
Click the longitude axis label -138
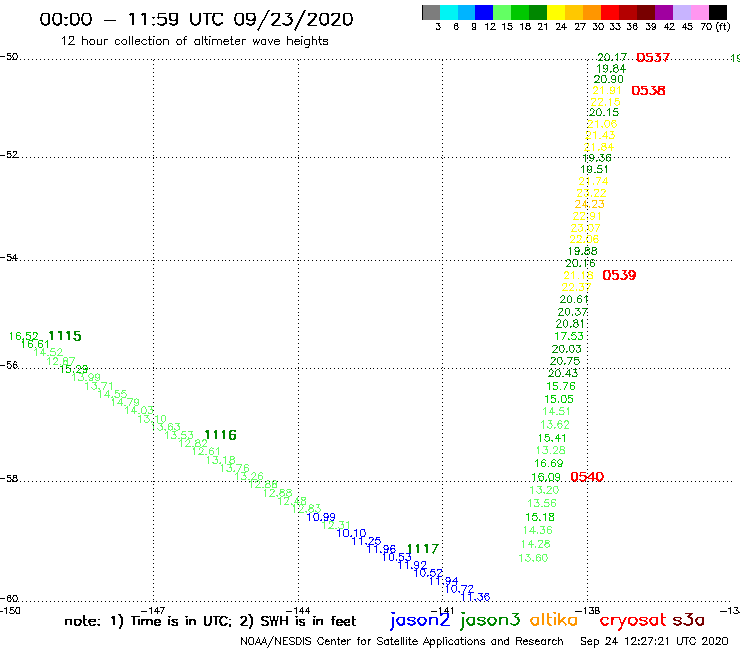click(x=588, y=611)
